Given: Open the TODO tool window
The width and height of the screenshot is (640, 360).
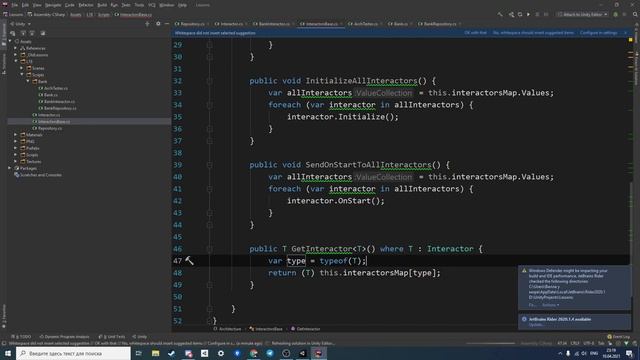Looking at the screenshot, I should 21,337.
